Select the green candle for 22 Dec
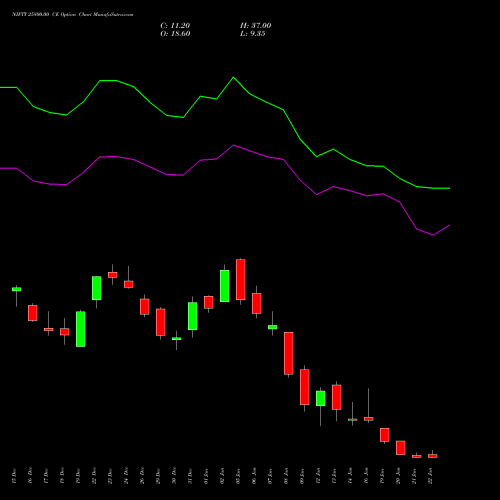This screenshot has width=500, height=500. (x=96, y=288)
